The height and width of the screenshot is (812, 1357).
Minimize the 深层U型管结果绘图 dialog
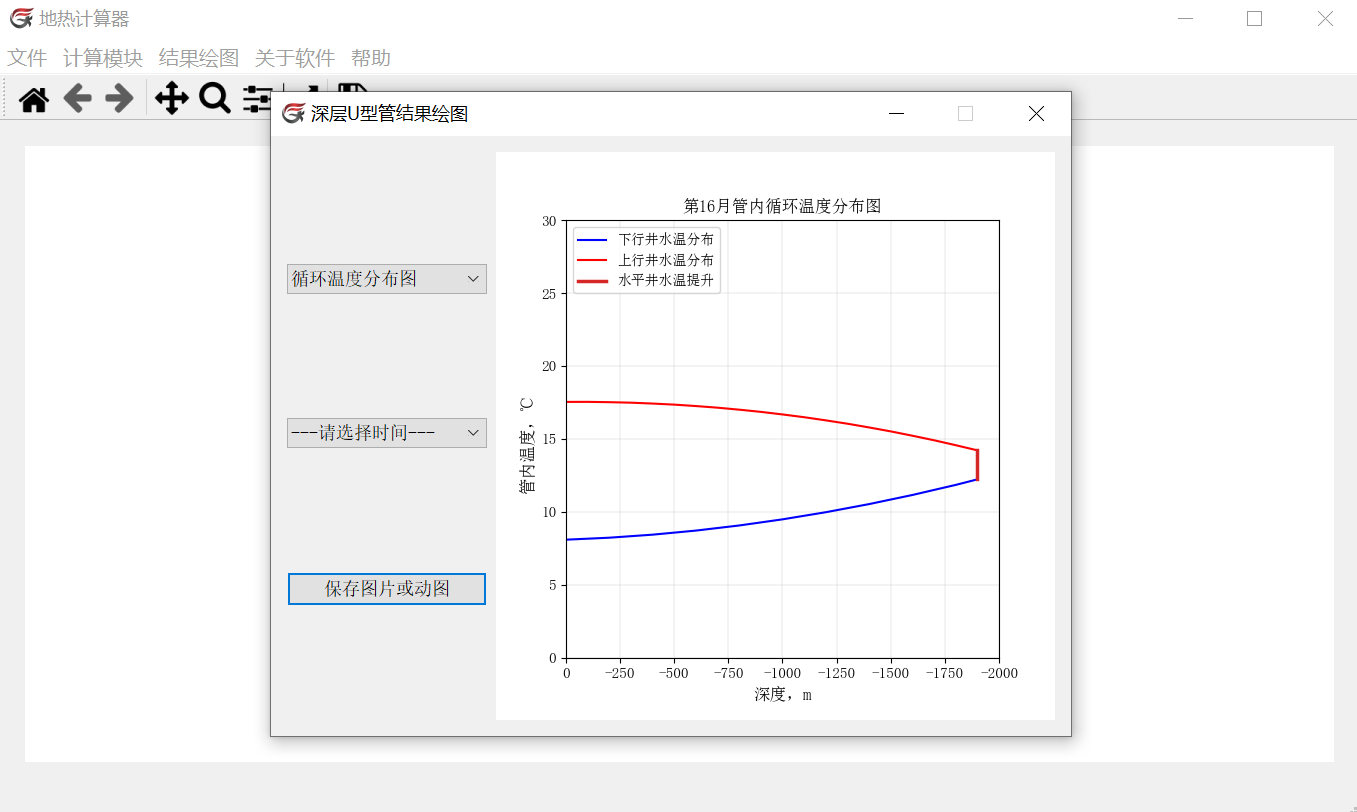pyautogui.click(x=897, y=114)
